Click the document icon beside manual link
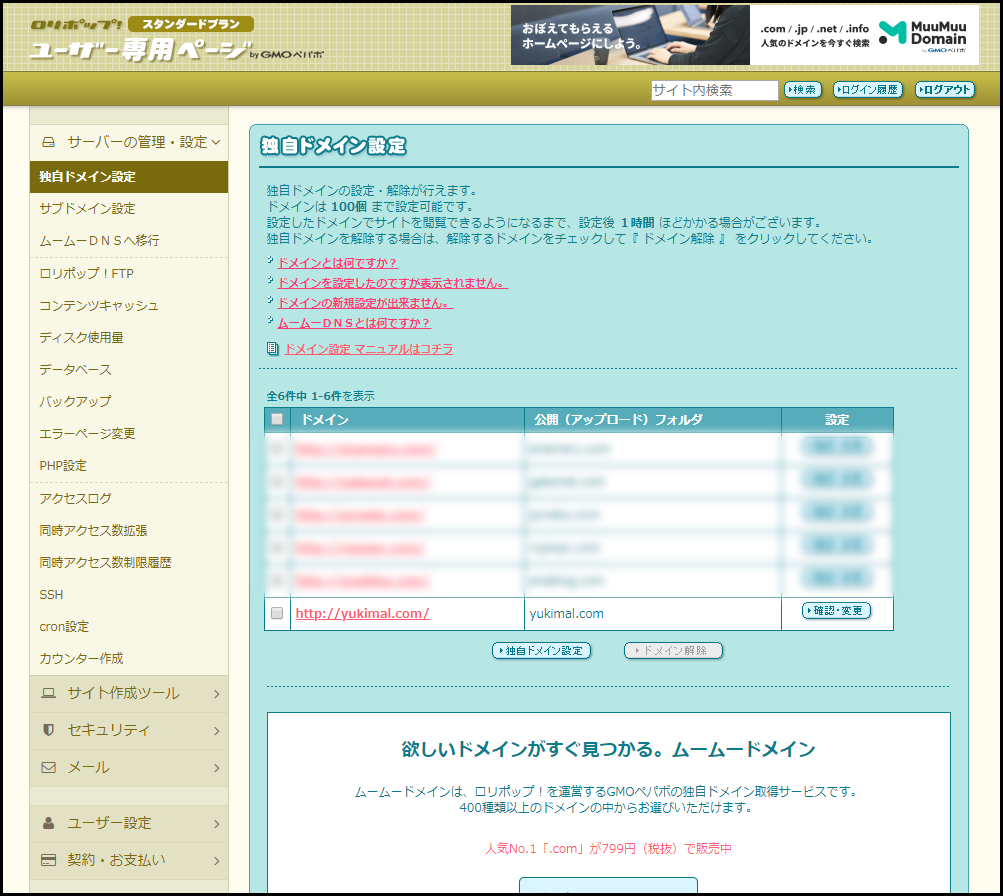 pyautogui.click(x=273, y=349)
